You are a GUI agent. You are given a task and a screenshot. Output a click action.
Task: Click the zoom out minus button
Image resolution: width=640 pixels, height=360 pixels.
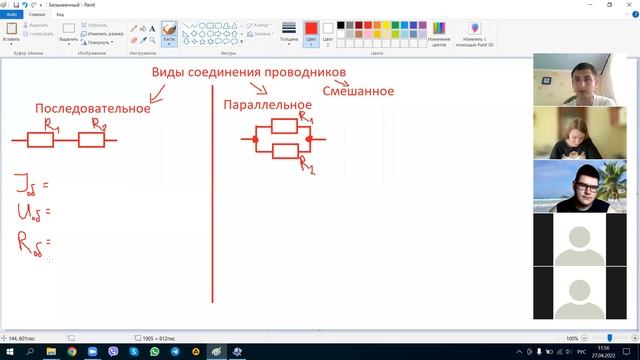[x=584, y=338]
